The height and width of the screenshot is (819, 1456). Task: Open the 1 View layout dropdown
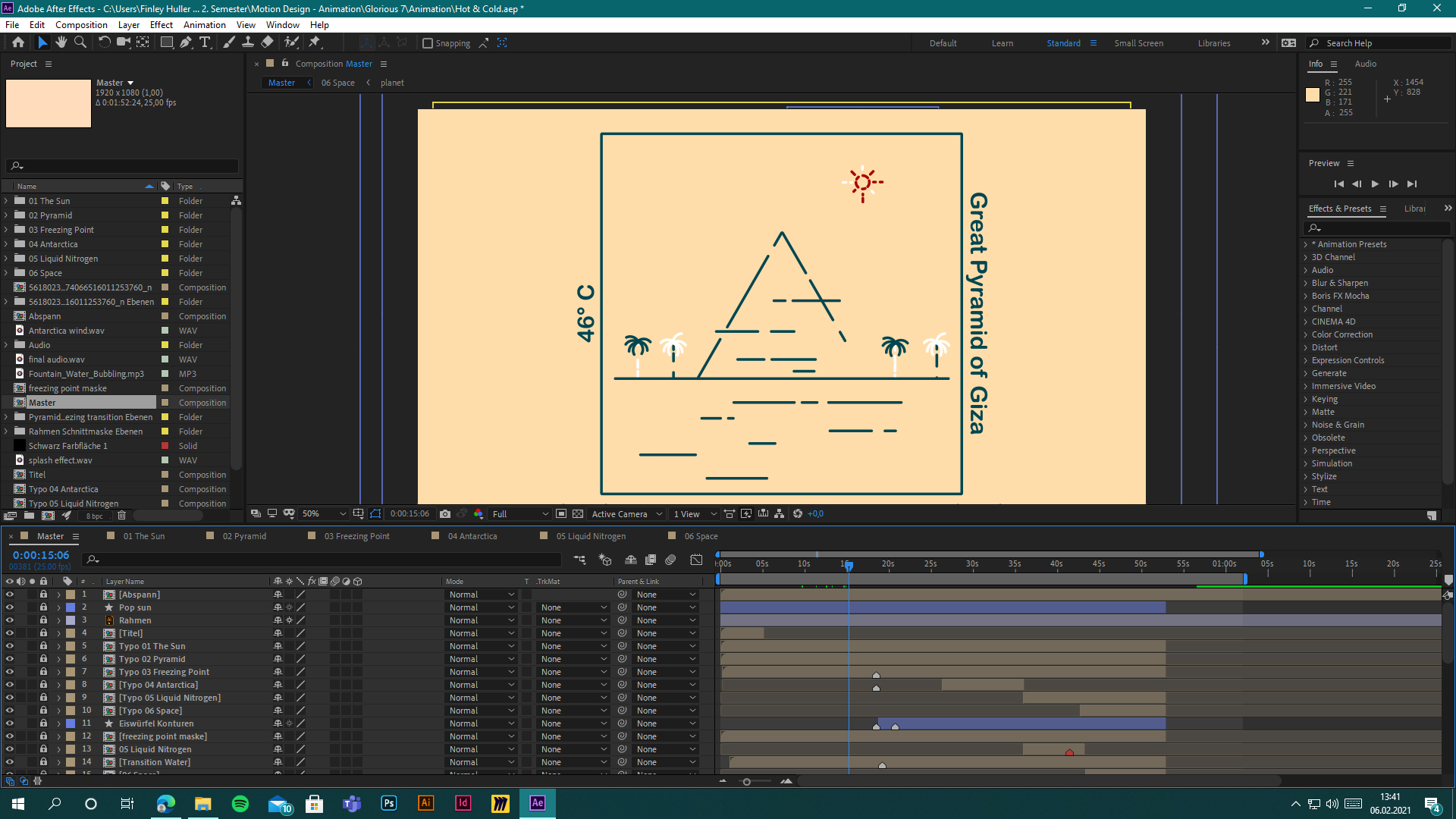pyautogui.click(x=694, y=514)
